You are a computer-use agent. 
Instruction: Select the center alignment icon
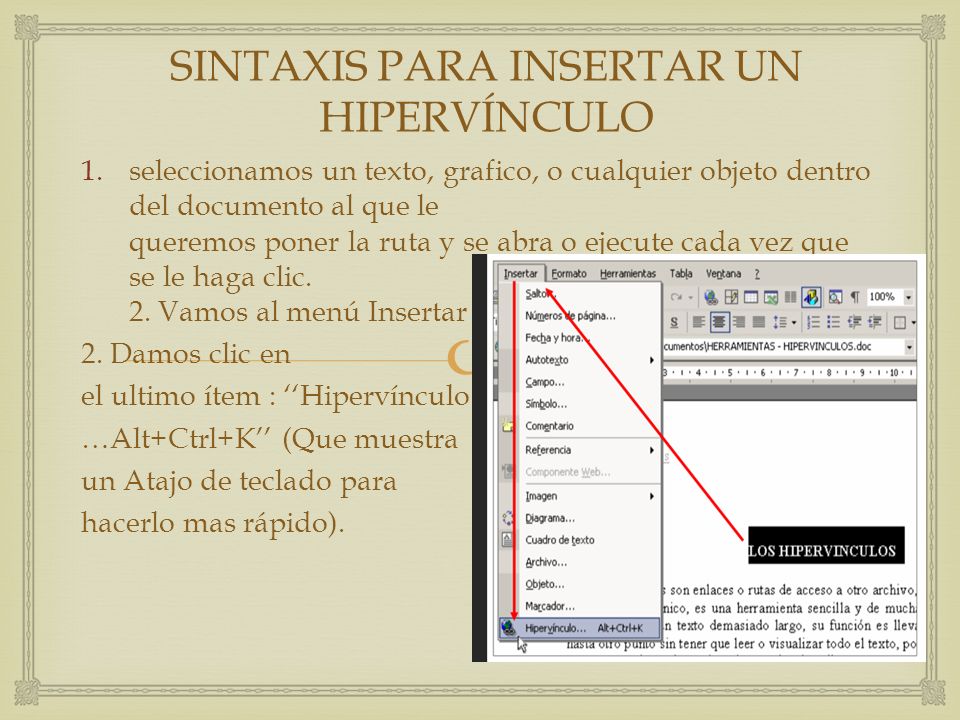point(719,322)
